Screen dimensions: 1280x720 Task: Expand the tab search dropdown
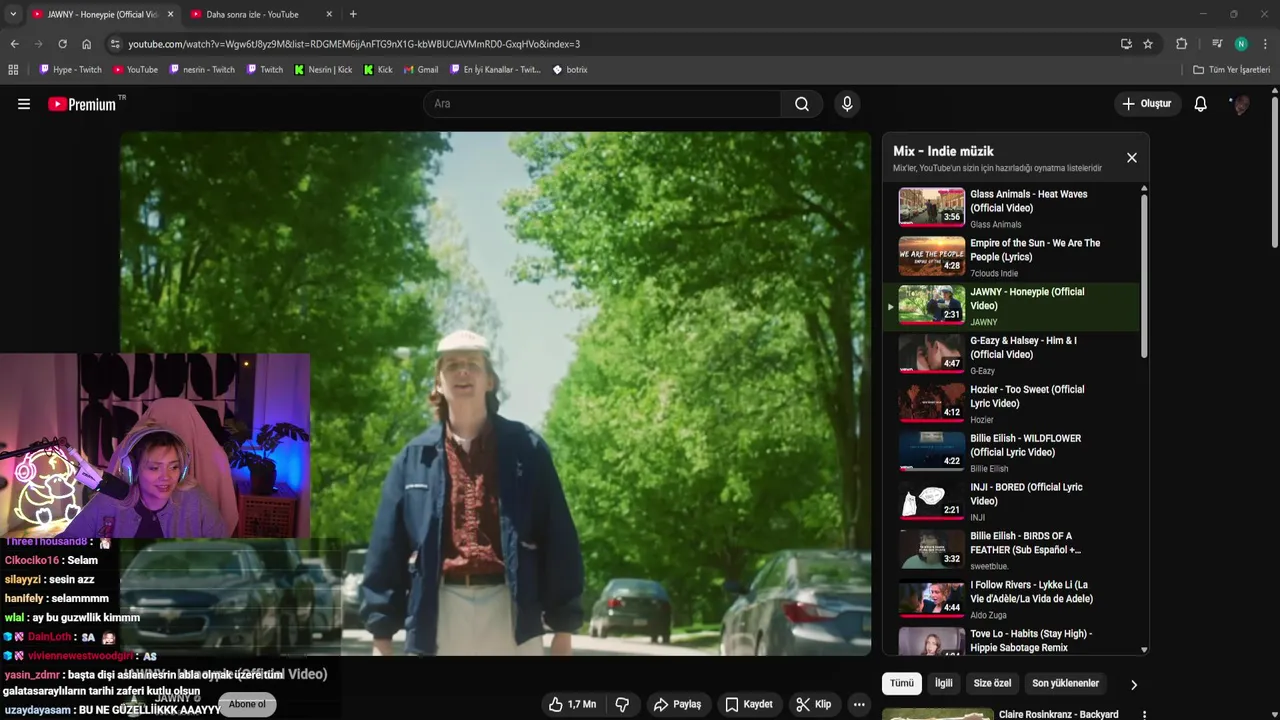pos(13,14)
